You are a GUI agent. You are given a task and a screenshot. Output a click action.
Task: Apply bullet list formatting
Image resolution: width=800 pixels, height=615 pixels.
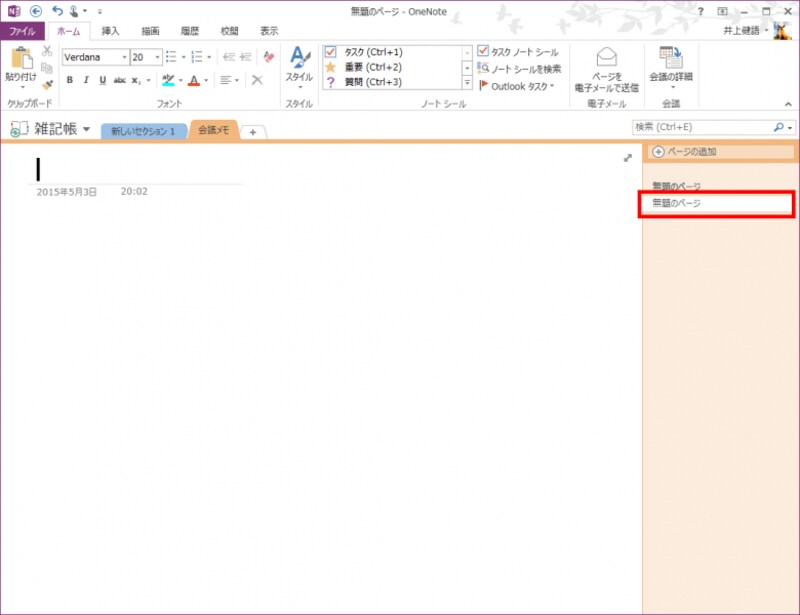[x=171, y=57]
